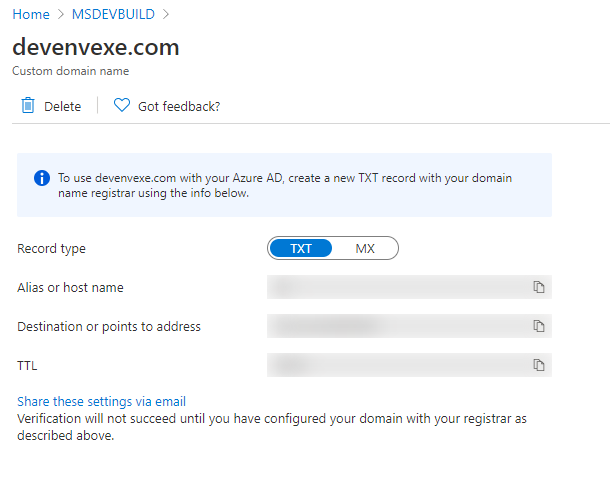
Task: Click the TTL value field
Action: [x=396, y=365]
